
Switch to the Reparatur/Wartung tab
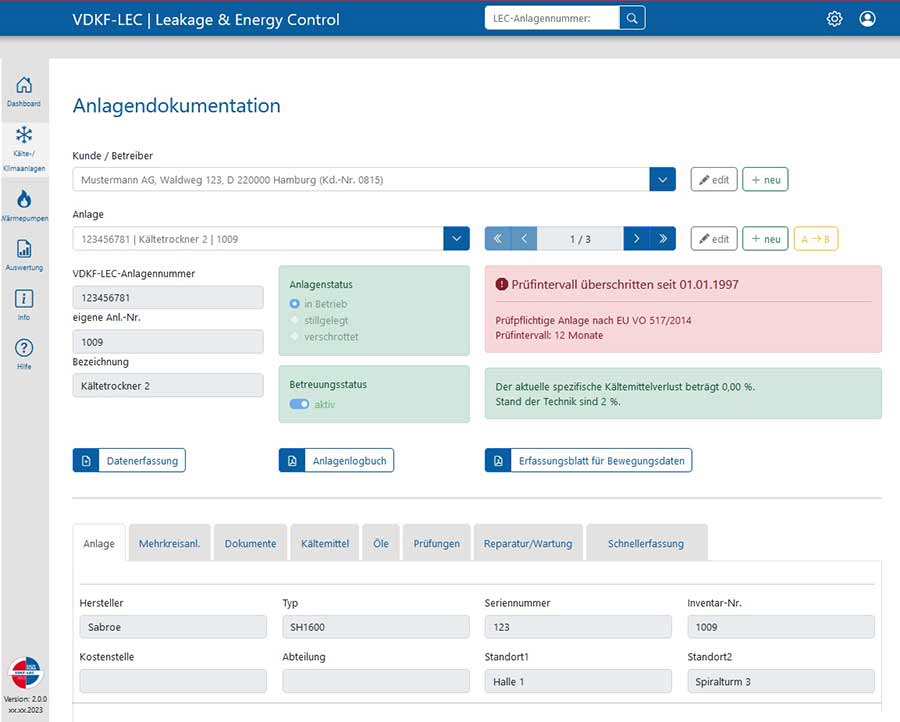[528, 543]
